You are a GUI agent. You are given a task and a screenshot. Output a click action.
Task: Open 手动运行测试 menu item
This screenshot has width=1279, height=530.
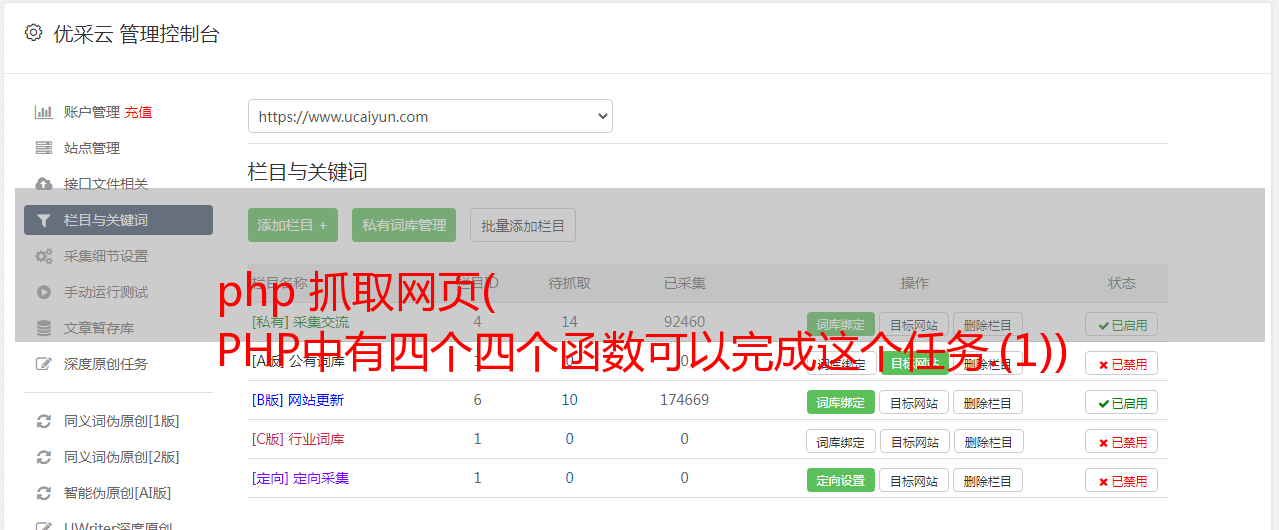(x=106, y=292)
